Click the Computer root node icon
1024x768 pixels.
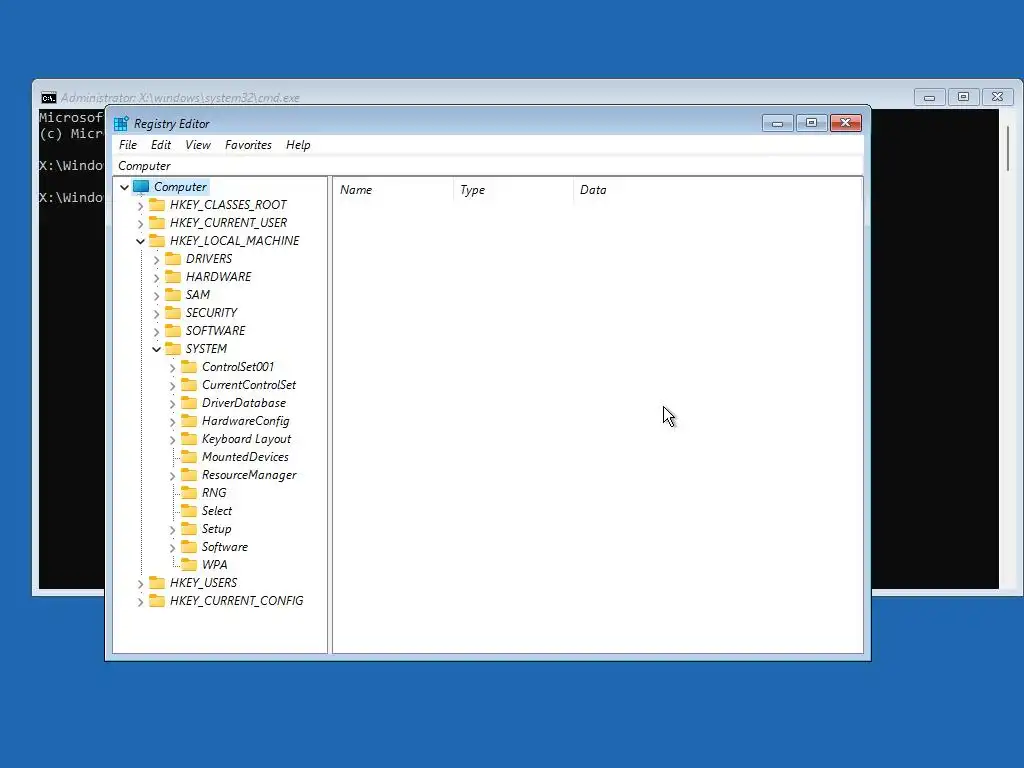141,187
